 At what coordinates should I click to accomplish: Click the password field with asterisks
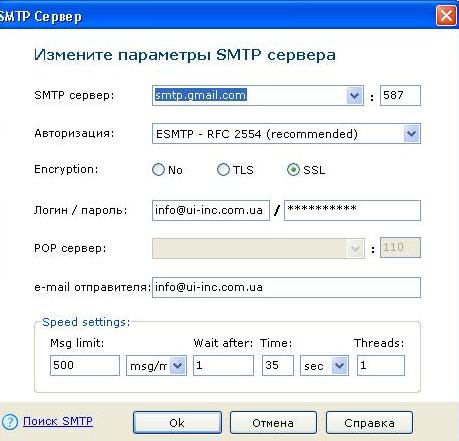[352, 210]
